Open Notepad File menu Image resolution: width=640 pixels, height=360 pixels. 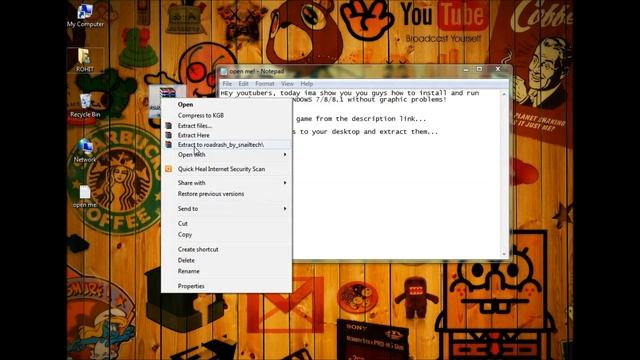click(227, 84)
